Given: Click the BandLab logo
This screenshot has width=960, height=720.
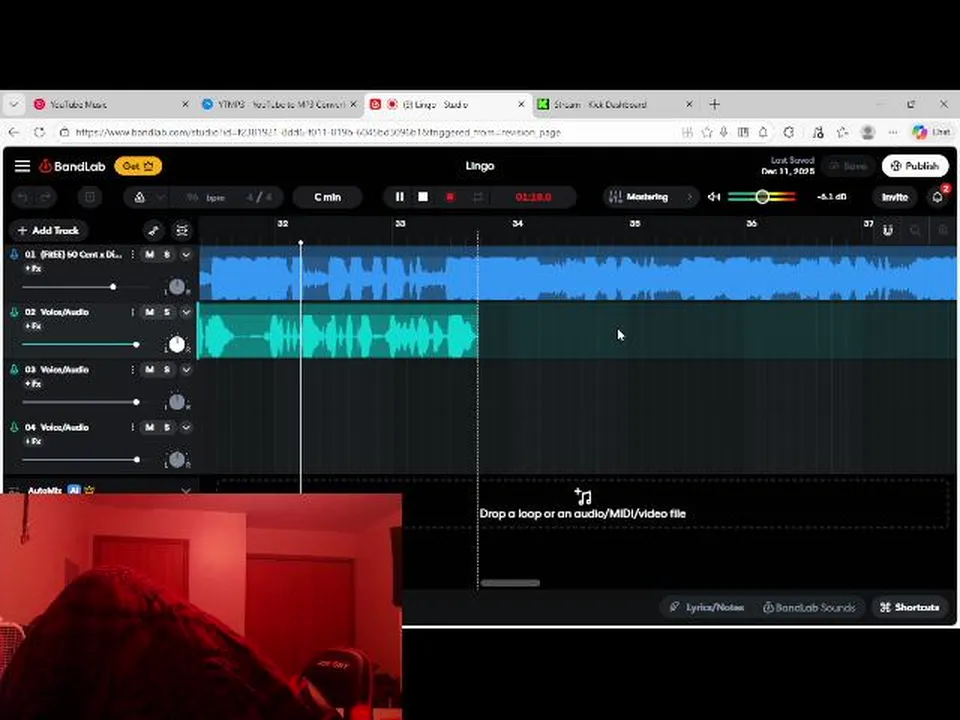Looking at the screenshot, I should [x=72, y=166].
